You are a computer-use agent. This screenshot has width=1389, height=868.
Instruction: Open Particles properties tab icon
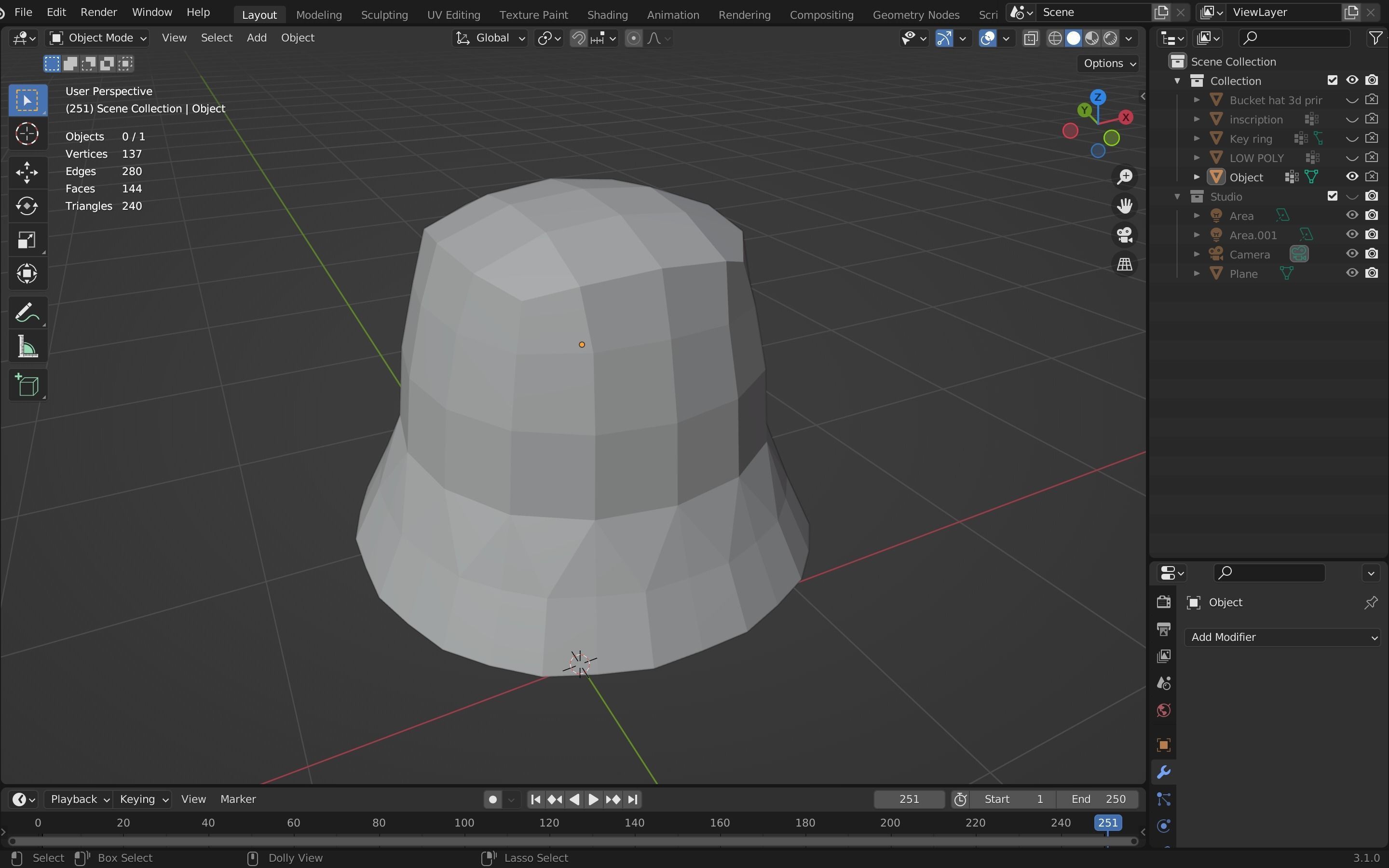pyautogui.click(x=1163, y=799)
